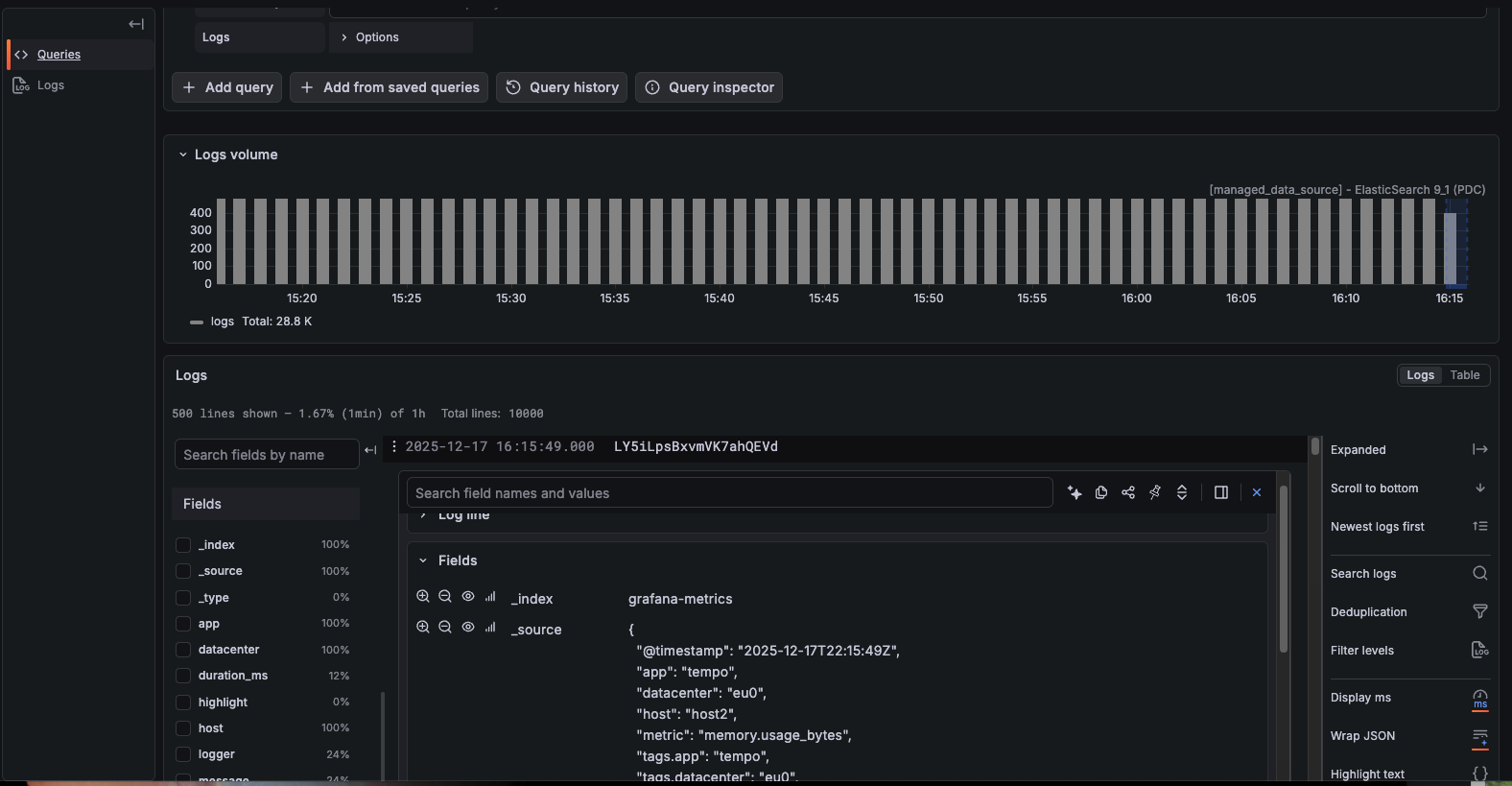Click the expand/collapse arrows icon in log details

click(1182, 492)
